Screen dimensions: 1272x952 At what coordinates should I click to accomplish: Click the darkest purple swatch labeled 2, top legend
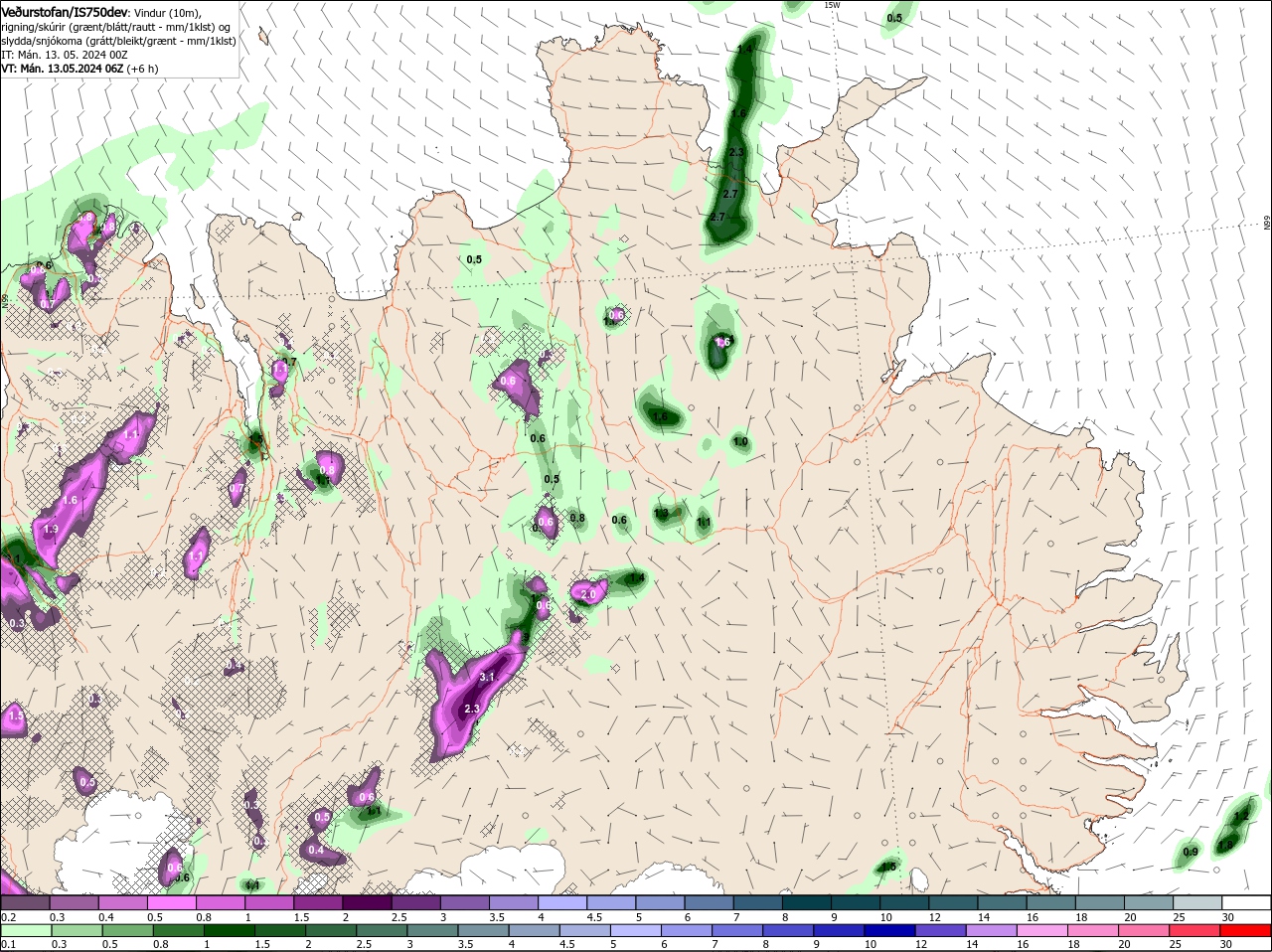pos(368,903)
